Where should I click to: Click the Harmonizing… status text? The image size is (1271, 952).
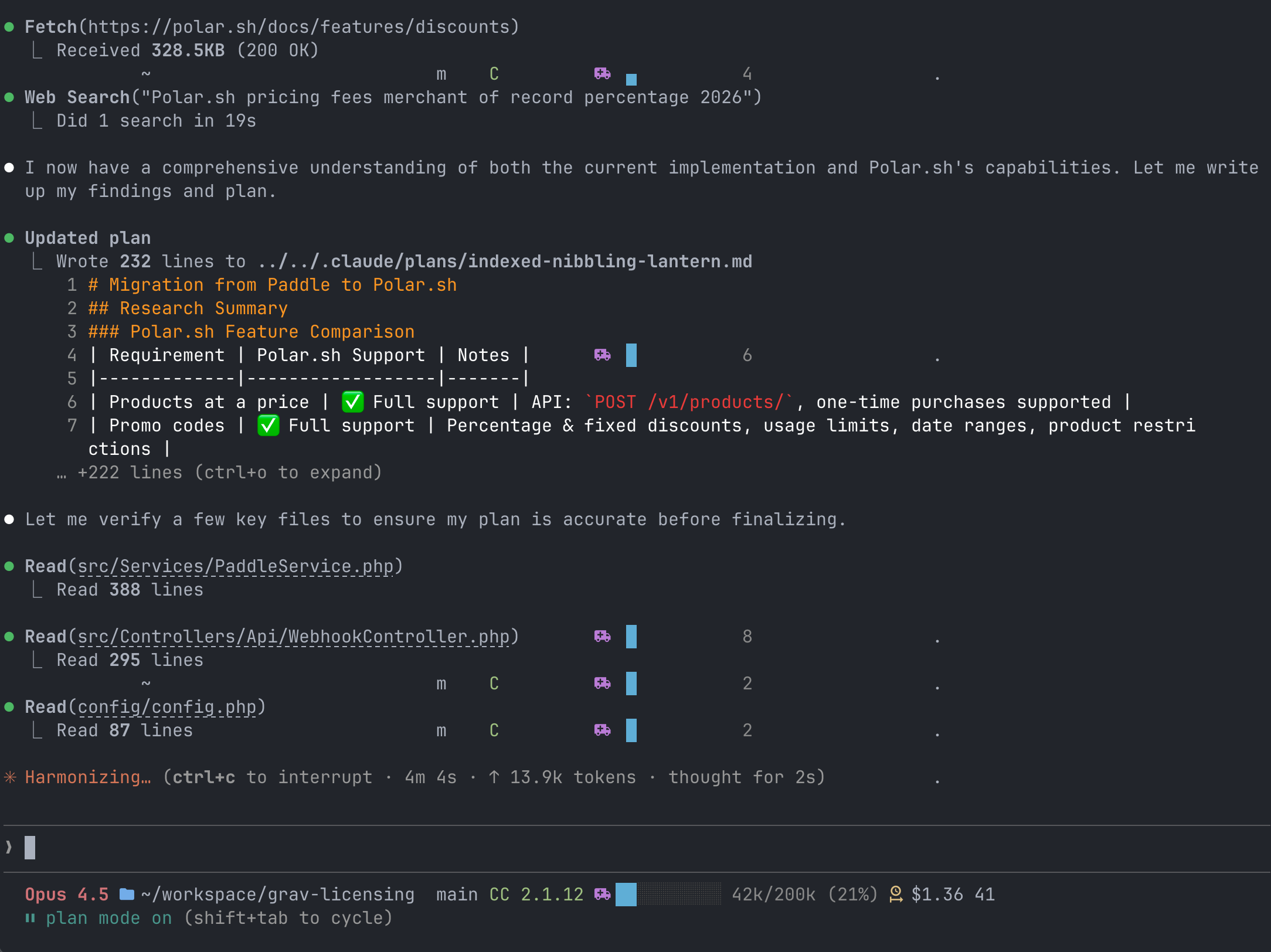pos(88,777)
